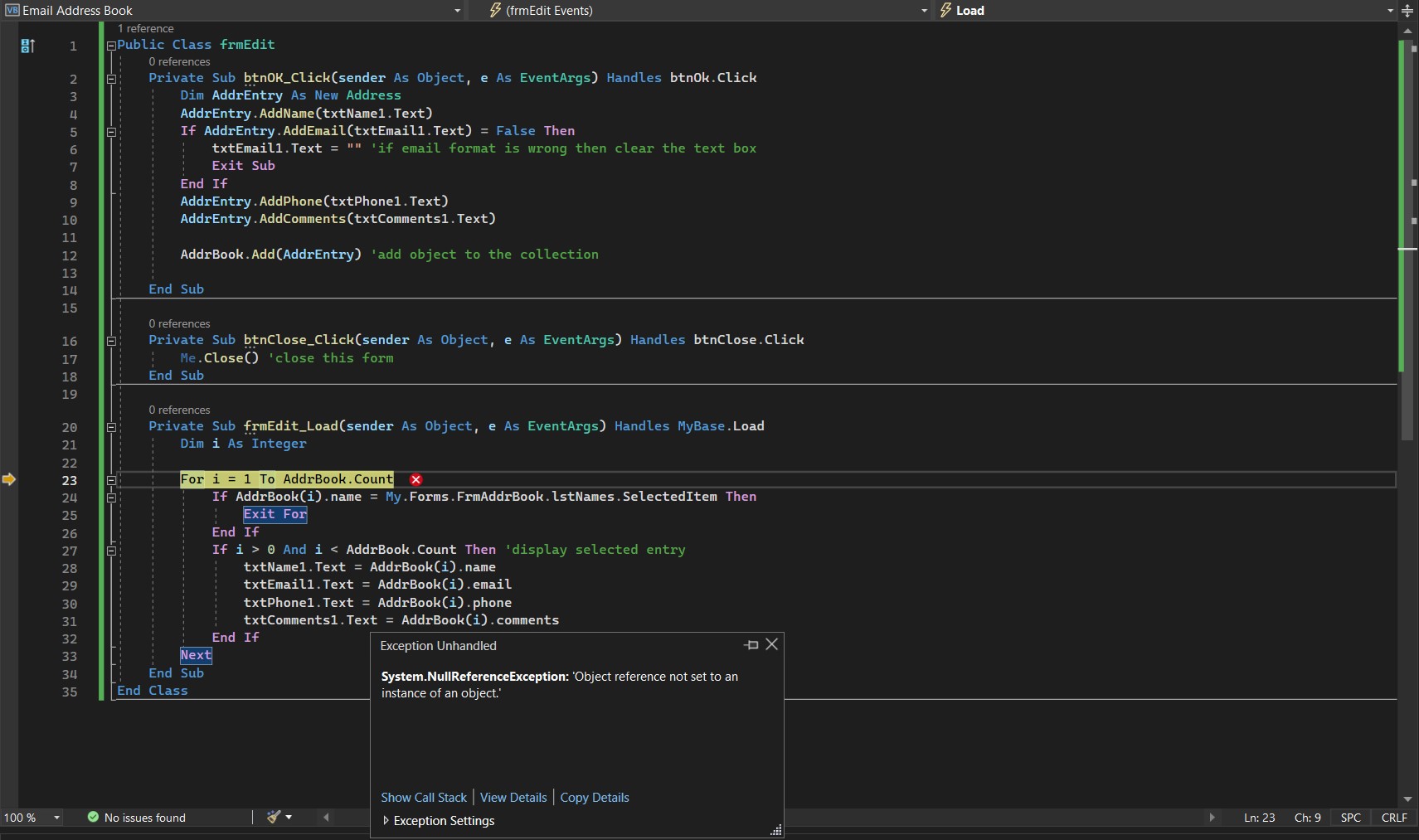The width and height of the screenshot is (1419, 840).
Task: Expand the Exception Settings section
Action: tap(386, 821)
